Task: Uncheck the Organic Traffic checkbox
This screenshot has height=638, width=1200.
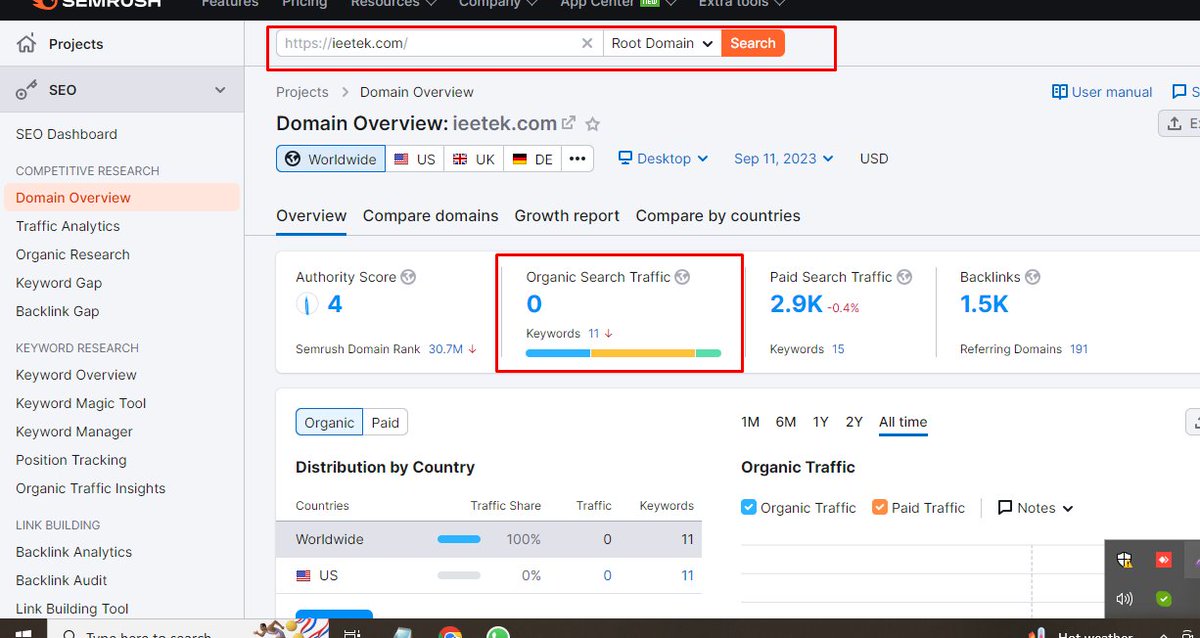Action: [749, 507]
